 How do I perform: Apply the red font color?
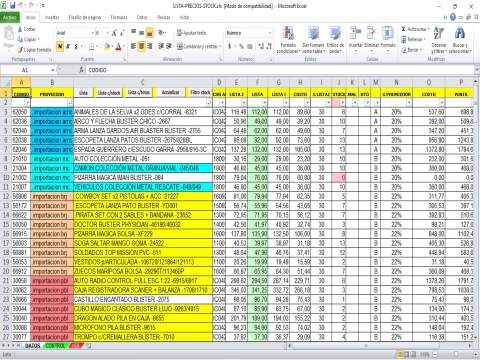tap(118, 46)
